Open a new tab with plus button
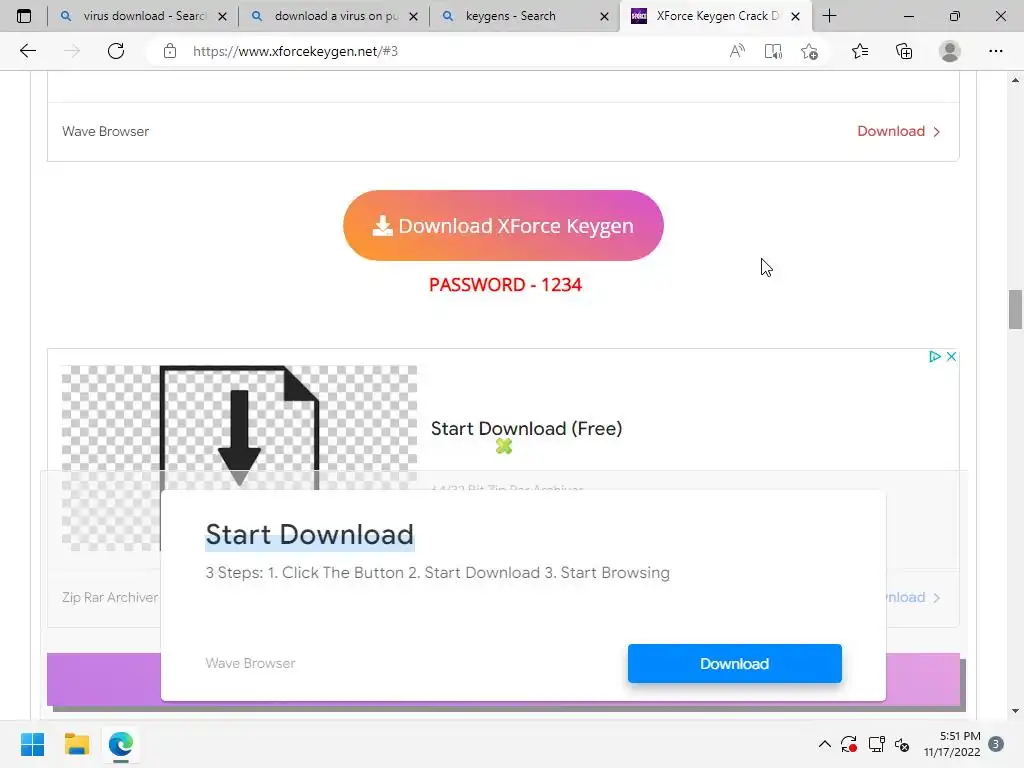 [x=829, y=16]
